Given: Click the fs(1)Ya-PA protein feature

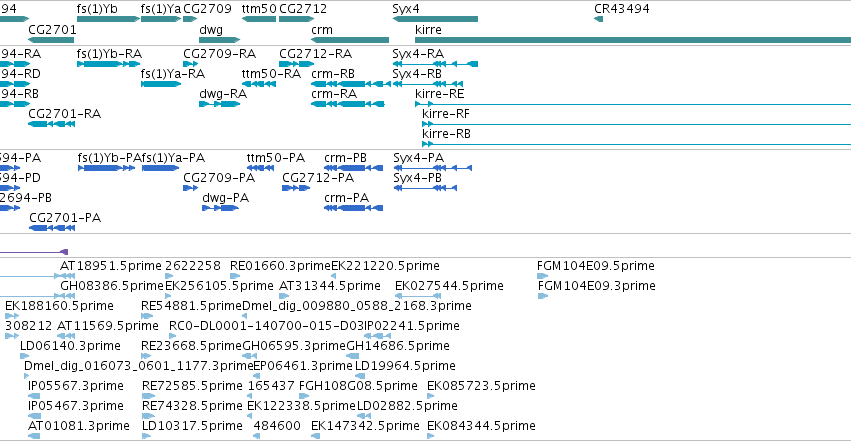Looking at the screenshot, I should (160, 168).
